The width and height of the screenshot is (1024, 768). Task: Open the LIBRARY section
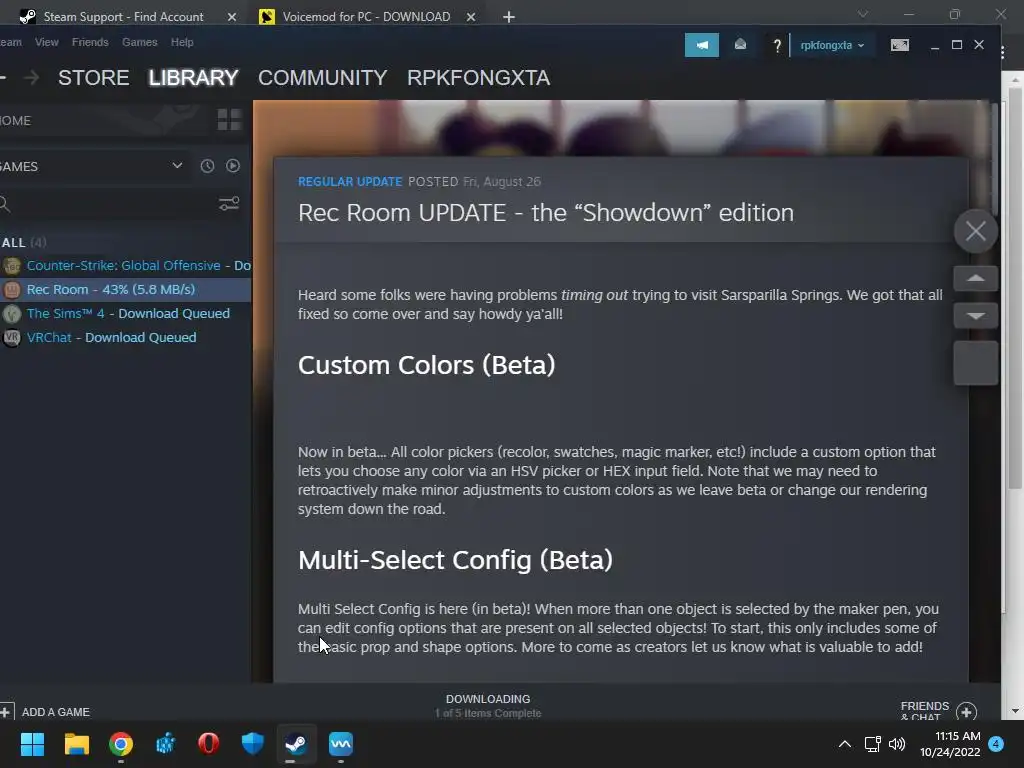193,78
